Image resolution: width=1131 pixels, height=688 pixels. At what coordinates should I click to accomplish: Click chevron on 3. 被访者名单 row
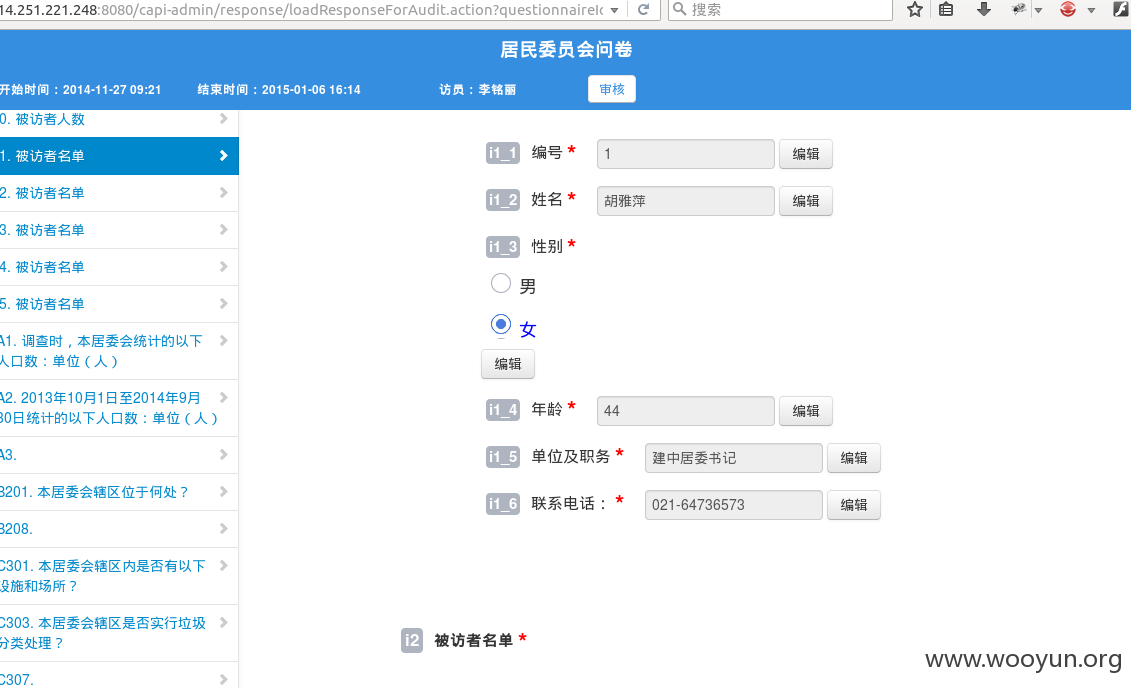tap(224, 229)
